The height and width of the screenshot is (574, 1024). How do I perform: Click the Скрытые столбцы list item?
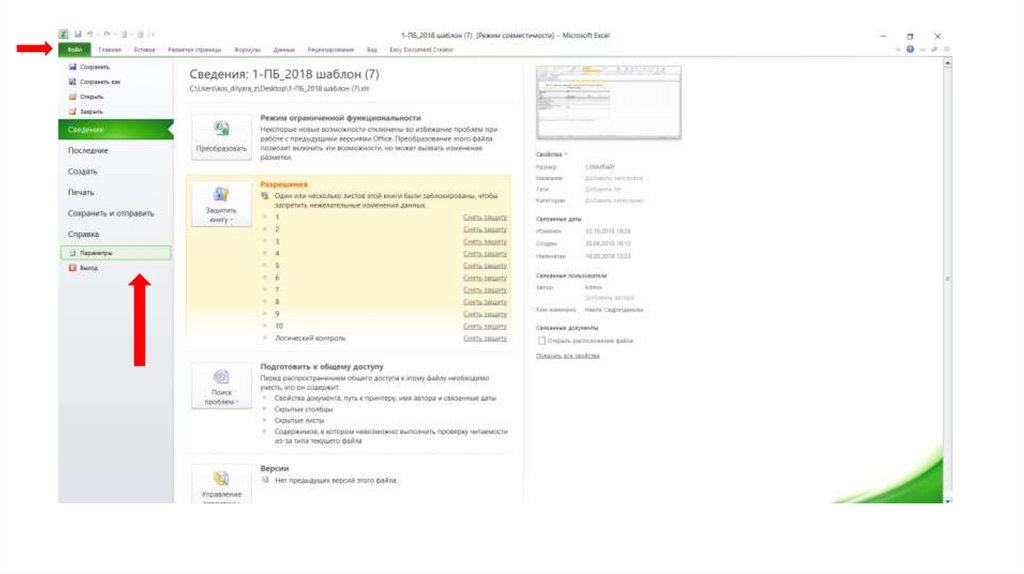(304, 409)
